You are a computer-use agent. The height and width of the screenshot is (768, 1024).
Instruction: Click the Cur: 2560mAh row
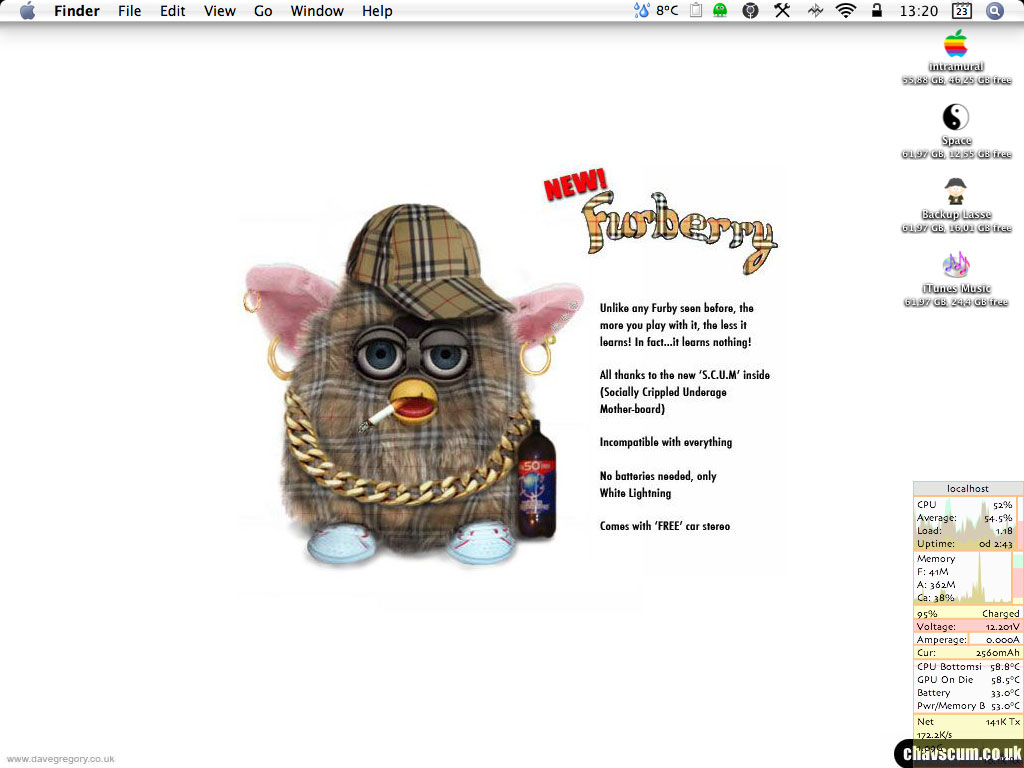(968, 653)
